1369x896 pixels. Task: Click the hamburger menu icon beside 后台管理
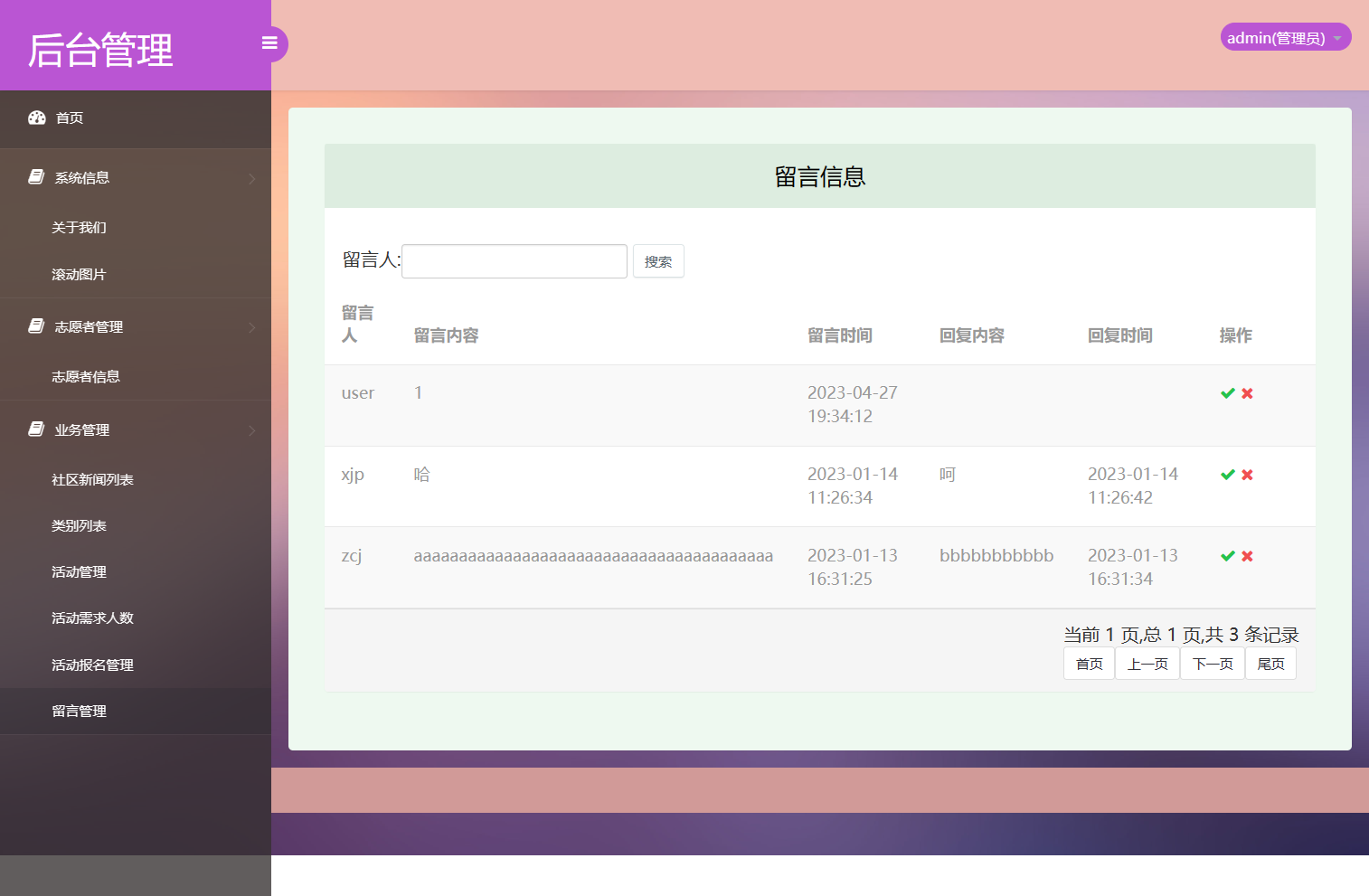(x=269, y=42)
